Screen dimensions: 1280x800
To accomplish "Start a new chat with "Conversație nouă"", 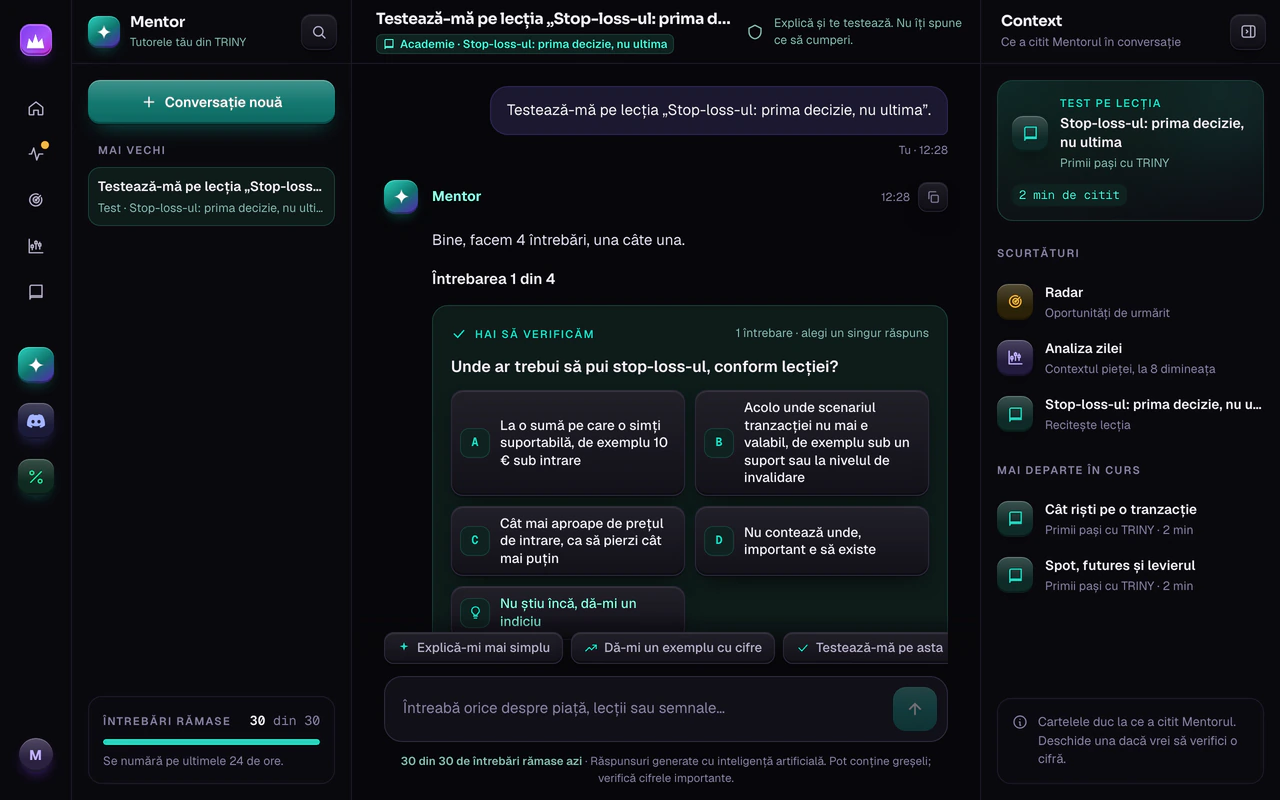I will tap(212, 102).
